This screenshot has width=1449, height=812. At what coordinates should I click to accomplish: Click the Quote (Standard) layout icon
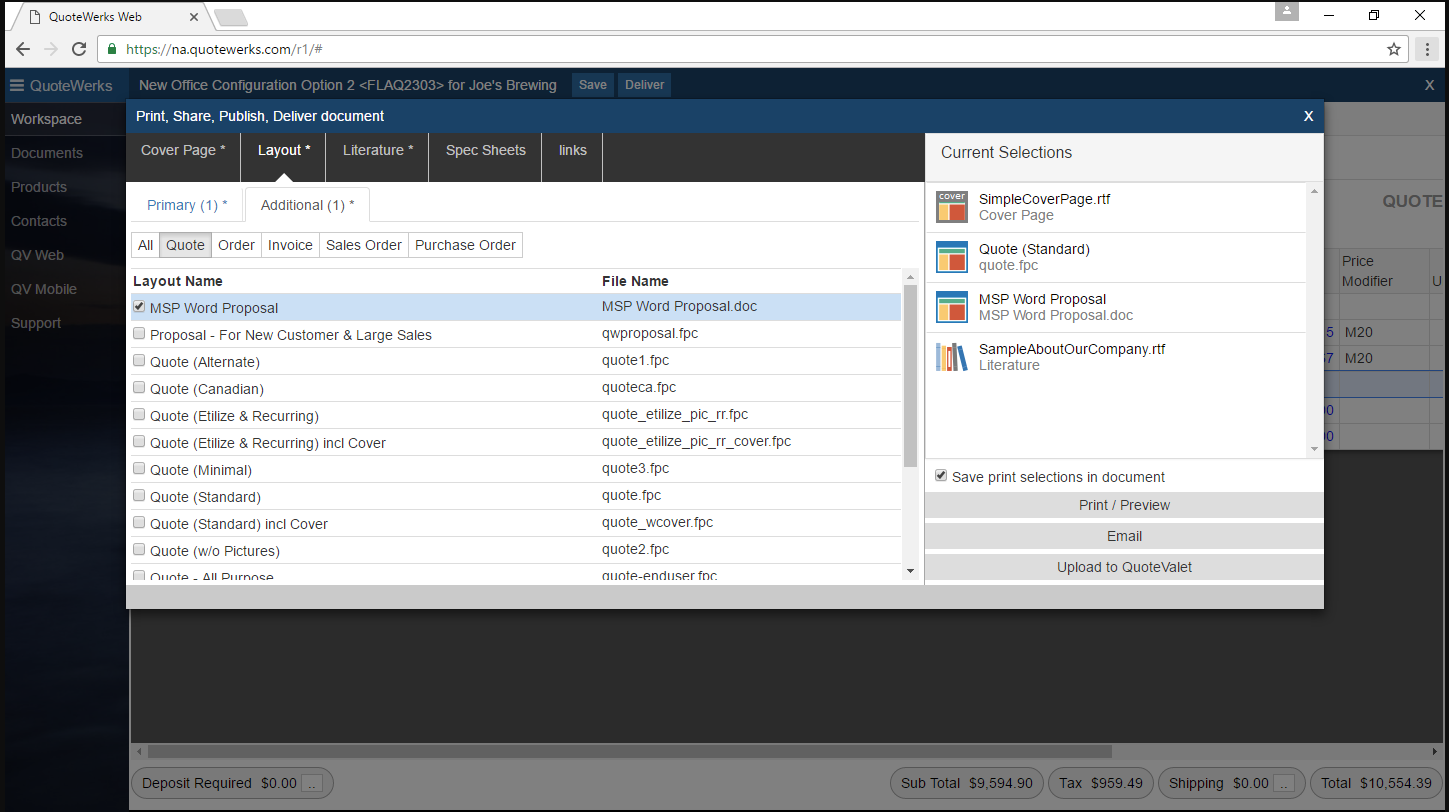[952, 257]
